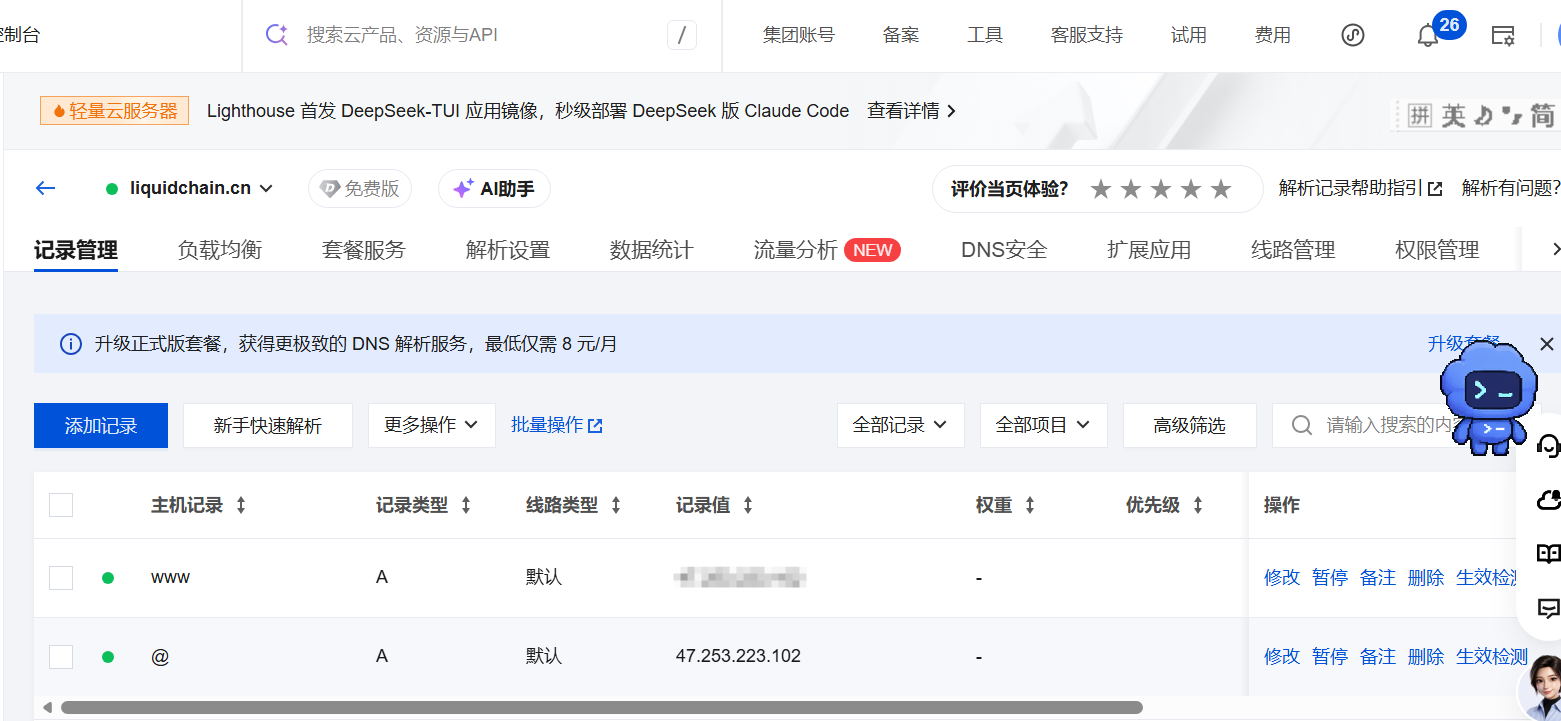This screenshot has width=1561, height=721.
Task: Click the 新手快速解析 button
Action: tap(268, 425)
